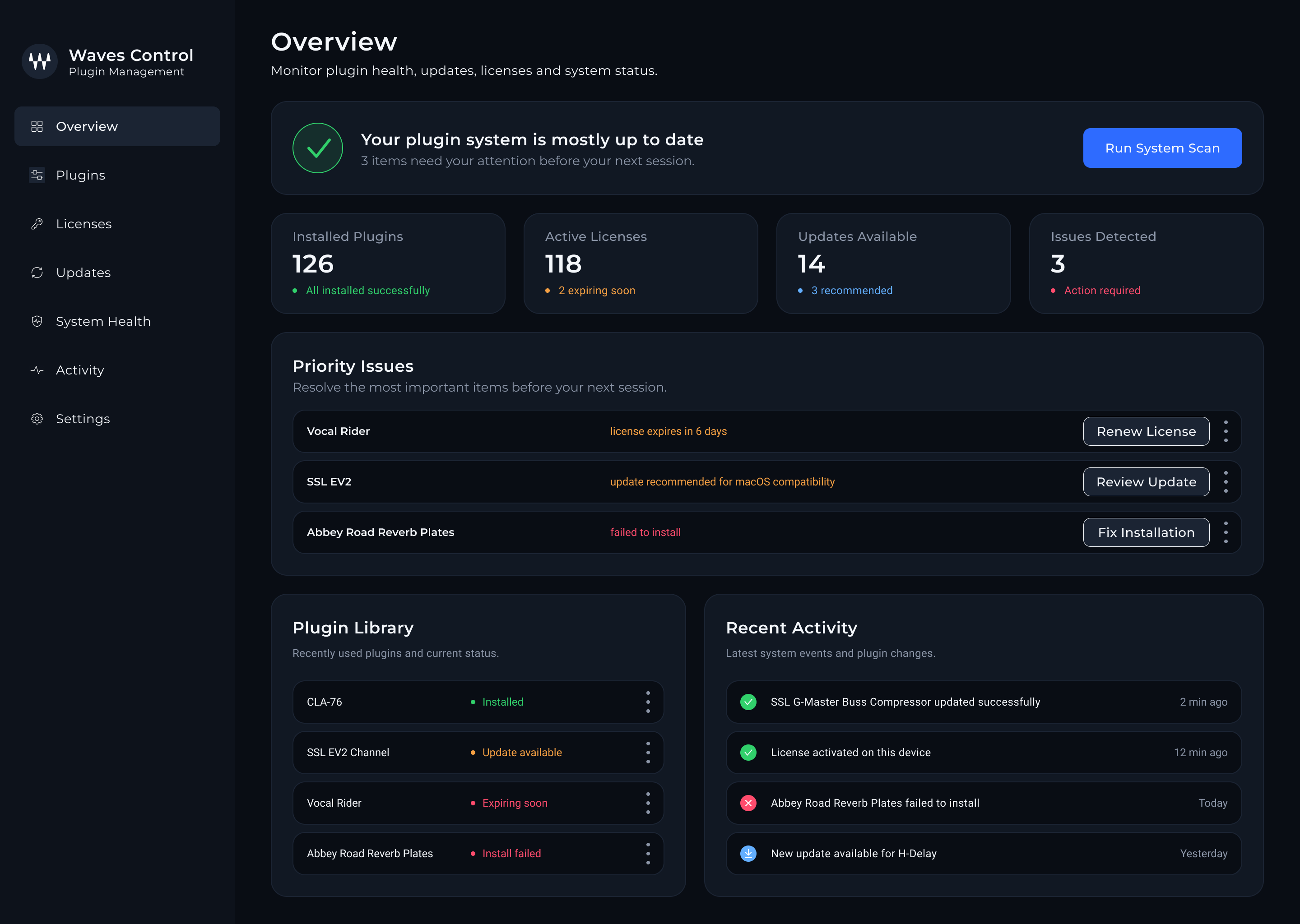Viewport: 1300px width, 924px height.
Task: Open more options beside Fix Installation button
Action: point(1226,532)
